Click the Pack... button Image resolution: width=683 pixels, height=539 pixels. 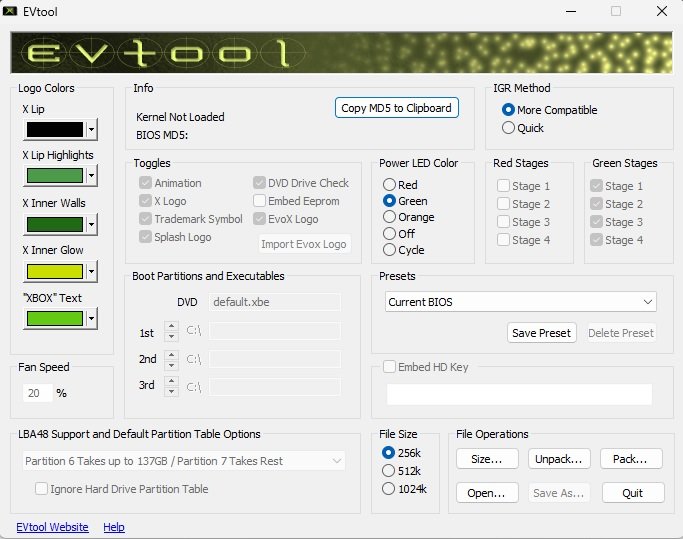click(631, 459)
